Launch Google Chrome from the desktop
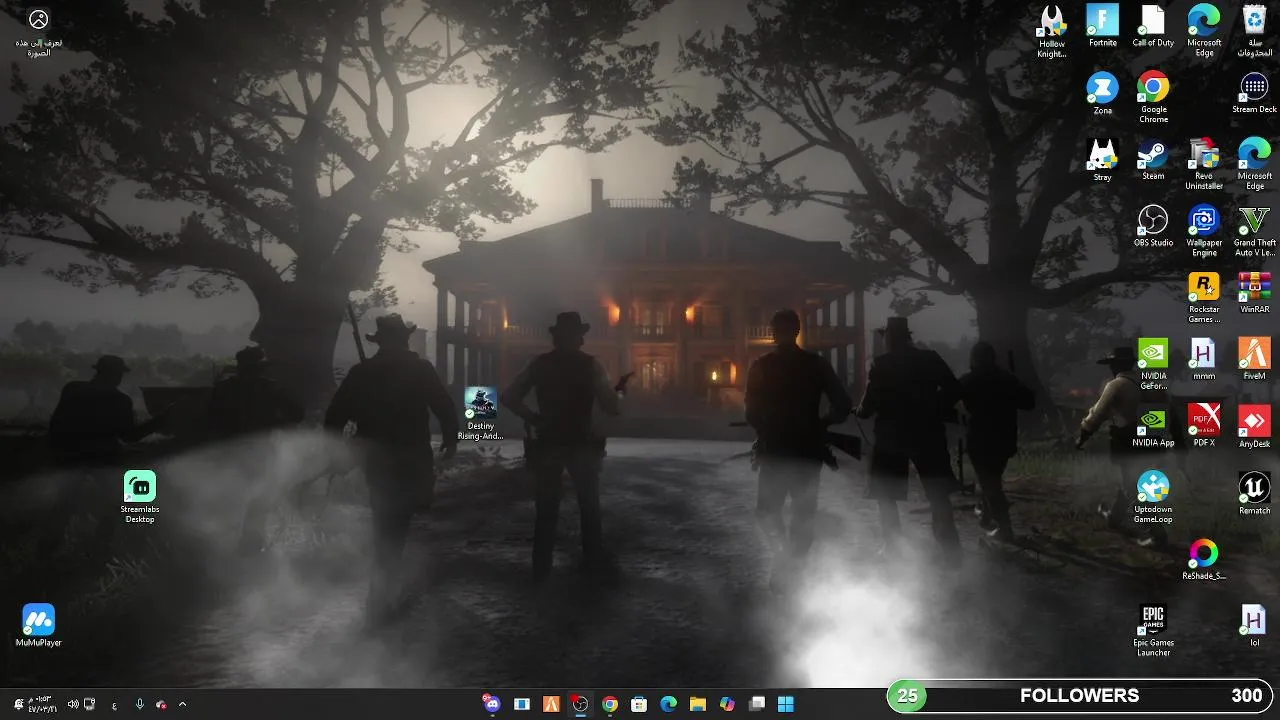Image resolution: width=1280 pixels, height=720 pixels. coord(1153,99)
